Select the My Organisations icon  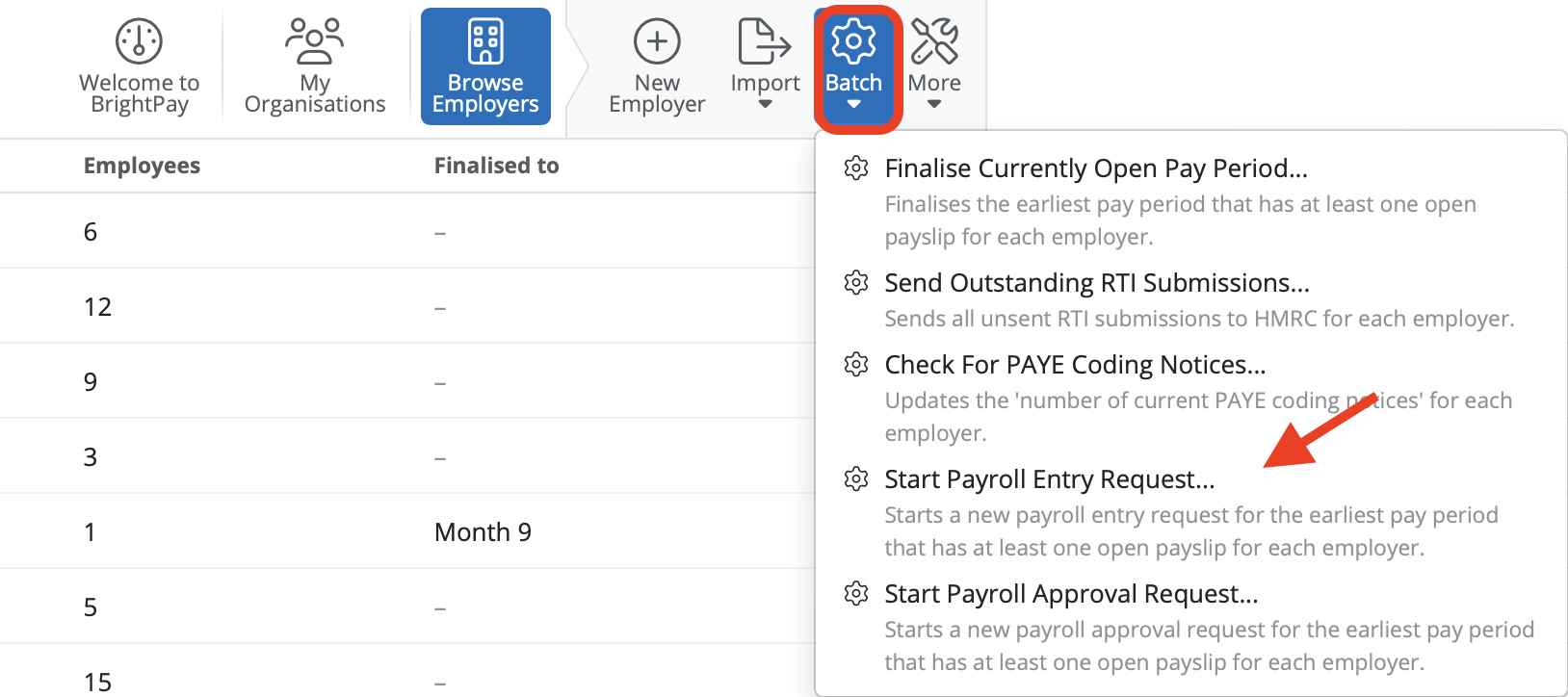point(314,40)
